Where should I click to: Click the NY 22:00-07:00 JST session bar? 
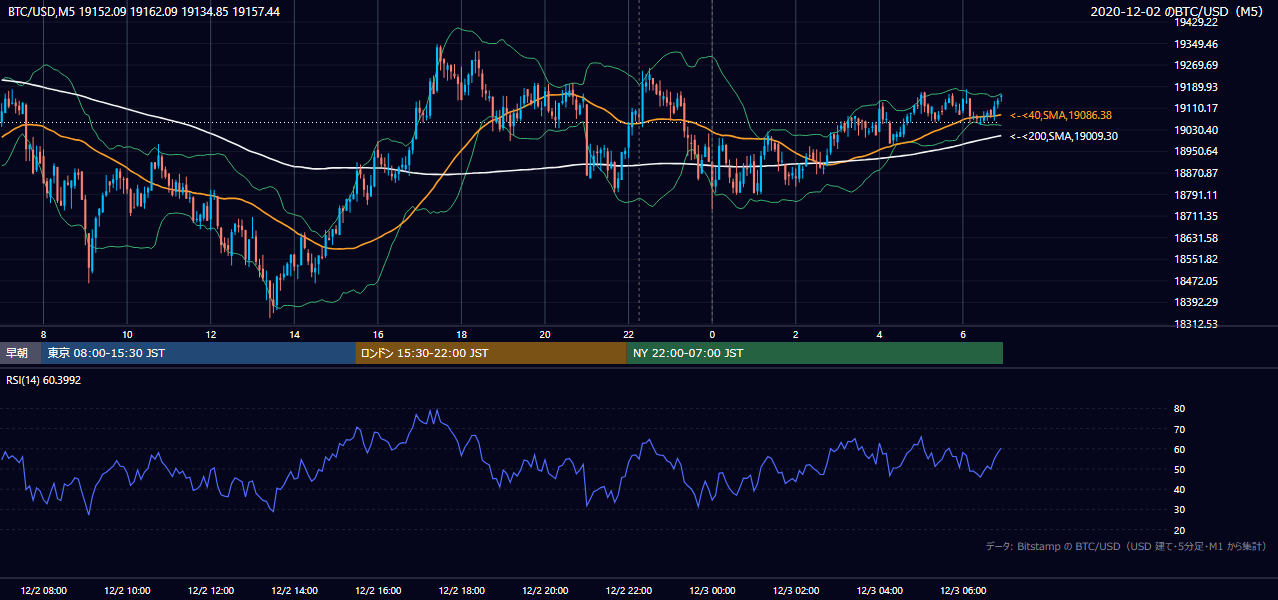pos(815,353)
